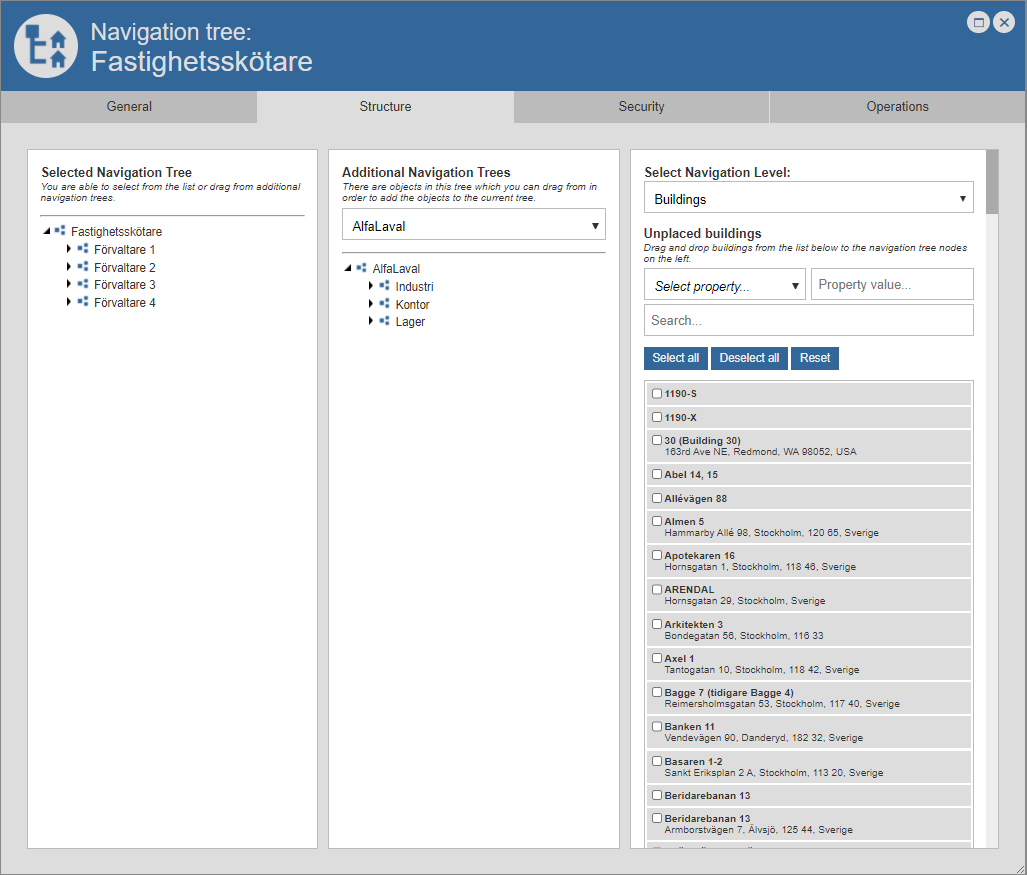This screenshot has width=1027, height=875.
Task: Expand the Förvaltare 3 node
Action: (69, 284)
